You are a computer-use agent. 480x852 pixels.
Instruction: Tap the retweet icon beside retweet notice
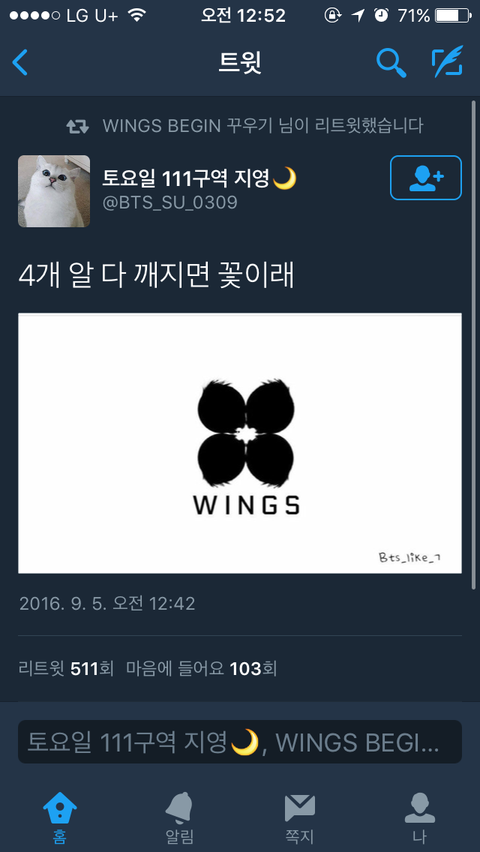point(78,127)
